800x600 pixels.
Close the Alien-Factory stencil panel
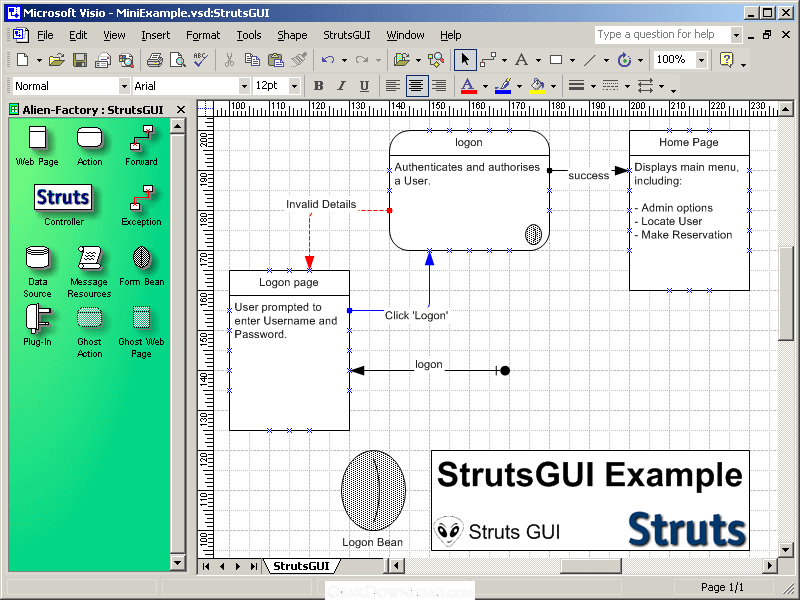tap(181, 109)
